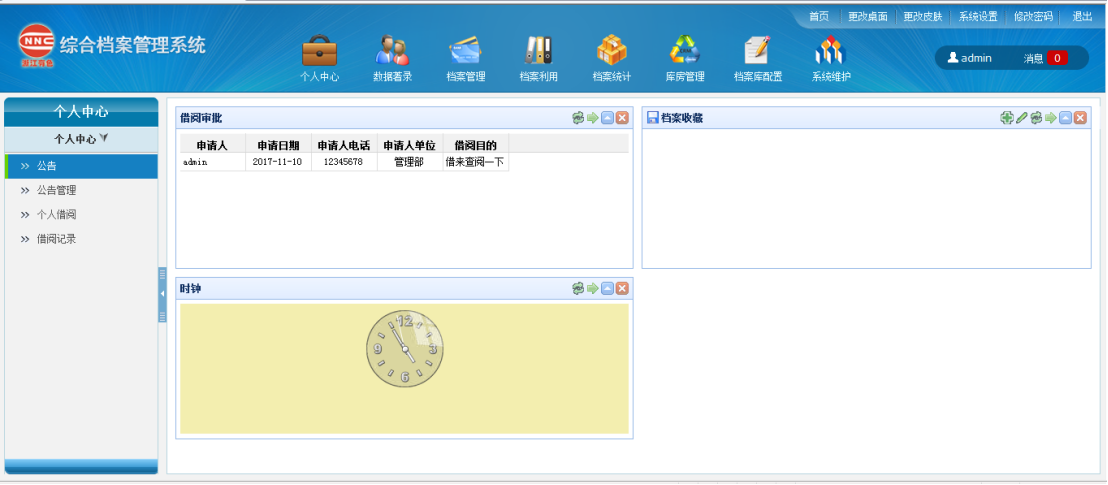Click the admin user avatar icon
The width and height of the screenshot is (1108, 485).
click(953, 57)
